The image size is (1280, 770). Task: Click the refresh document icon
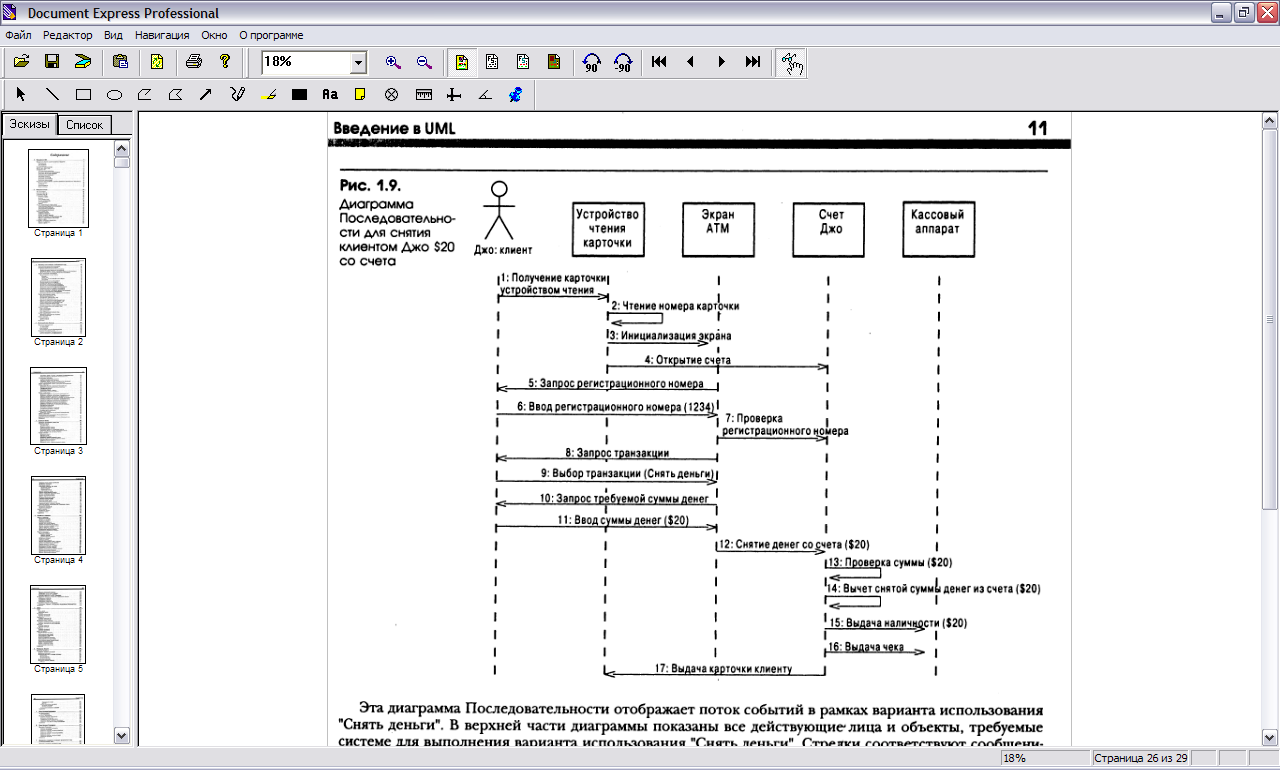pyautogui.click(x=157, y=62)
